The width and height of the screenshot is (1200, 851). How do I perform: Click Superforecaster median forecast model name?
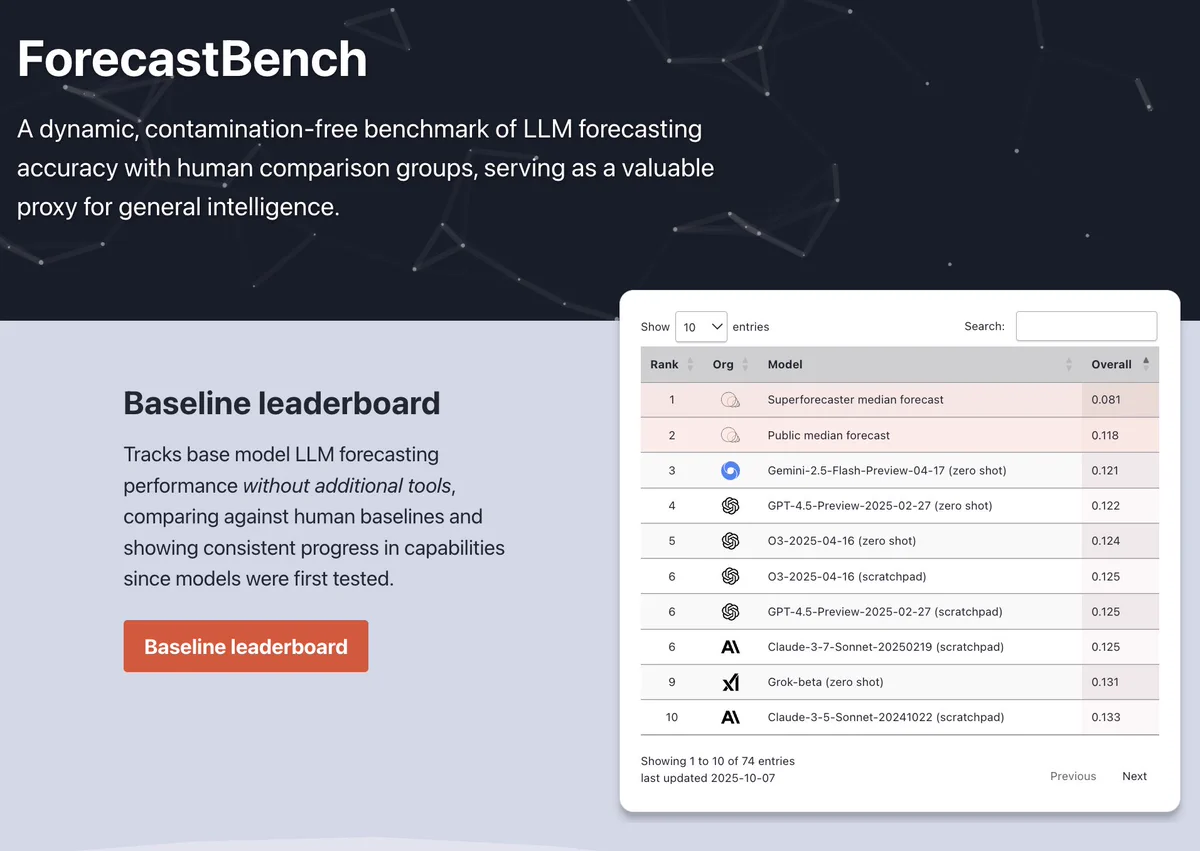click(856, 400)
